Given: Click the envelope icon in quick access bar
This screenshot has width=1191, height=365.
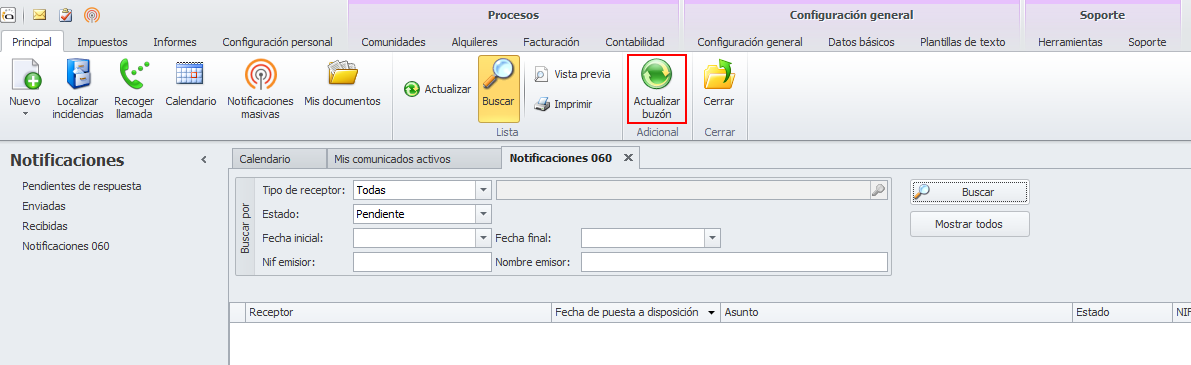Looking at the screenshot, I should tap(39, 14).
